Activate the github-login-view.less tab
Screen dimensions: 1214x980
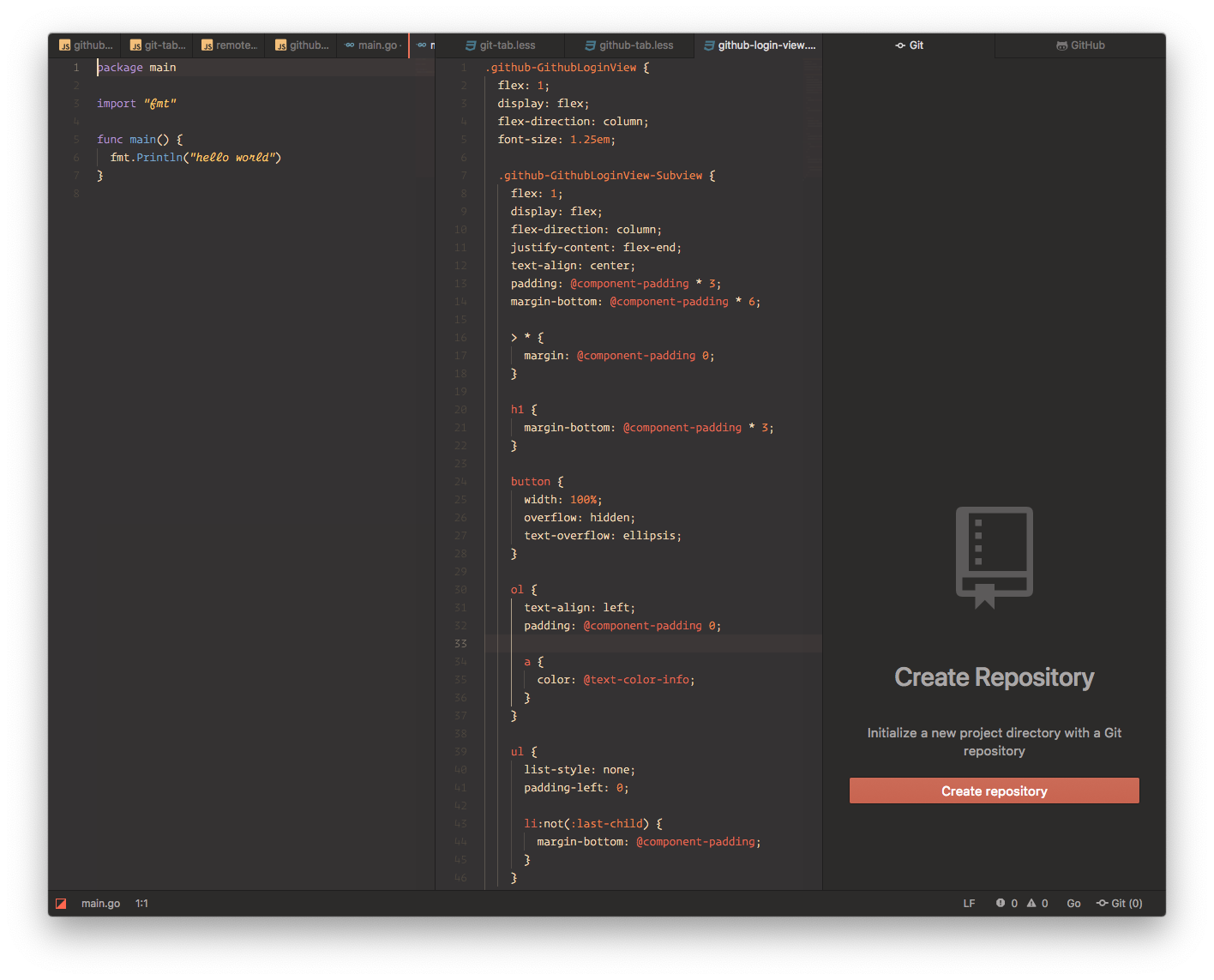click(759, 45)
